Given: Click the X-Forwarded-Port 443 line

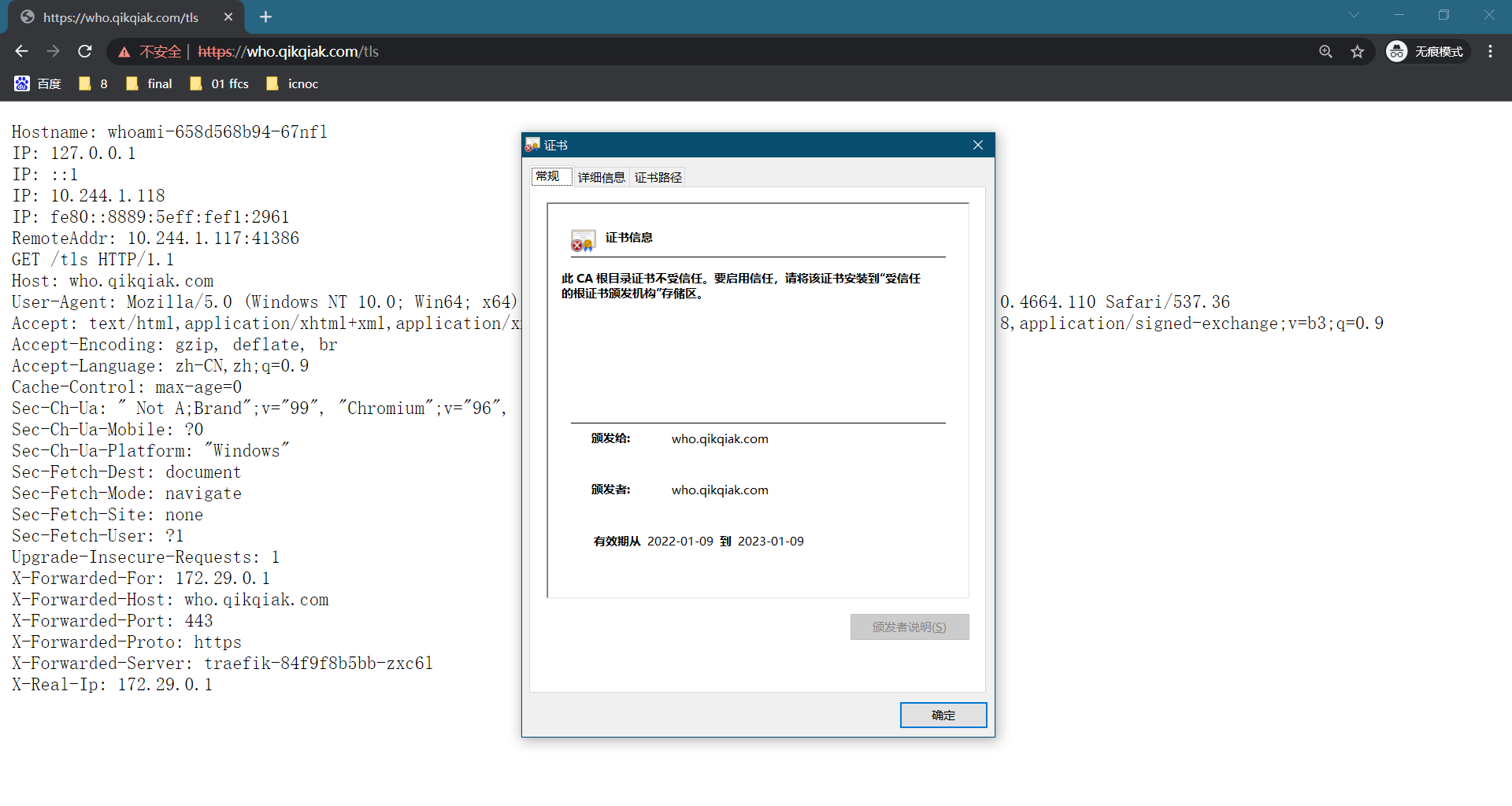Looking at the screenshot, I should [112, 620].
